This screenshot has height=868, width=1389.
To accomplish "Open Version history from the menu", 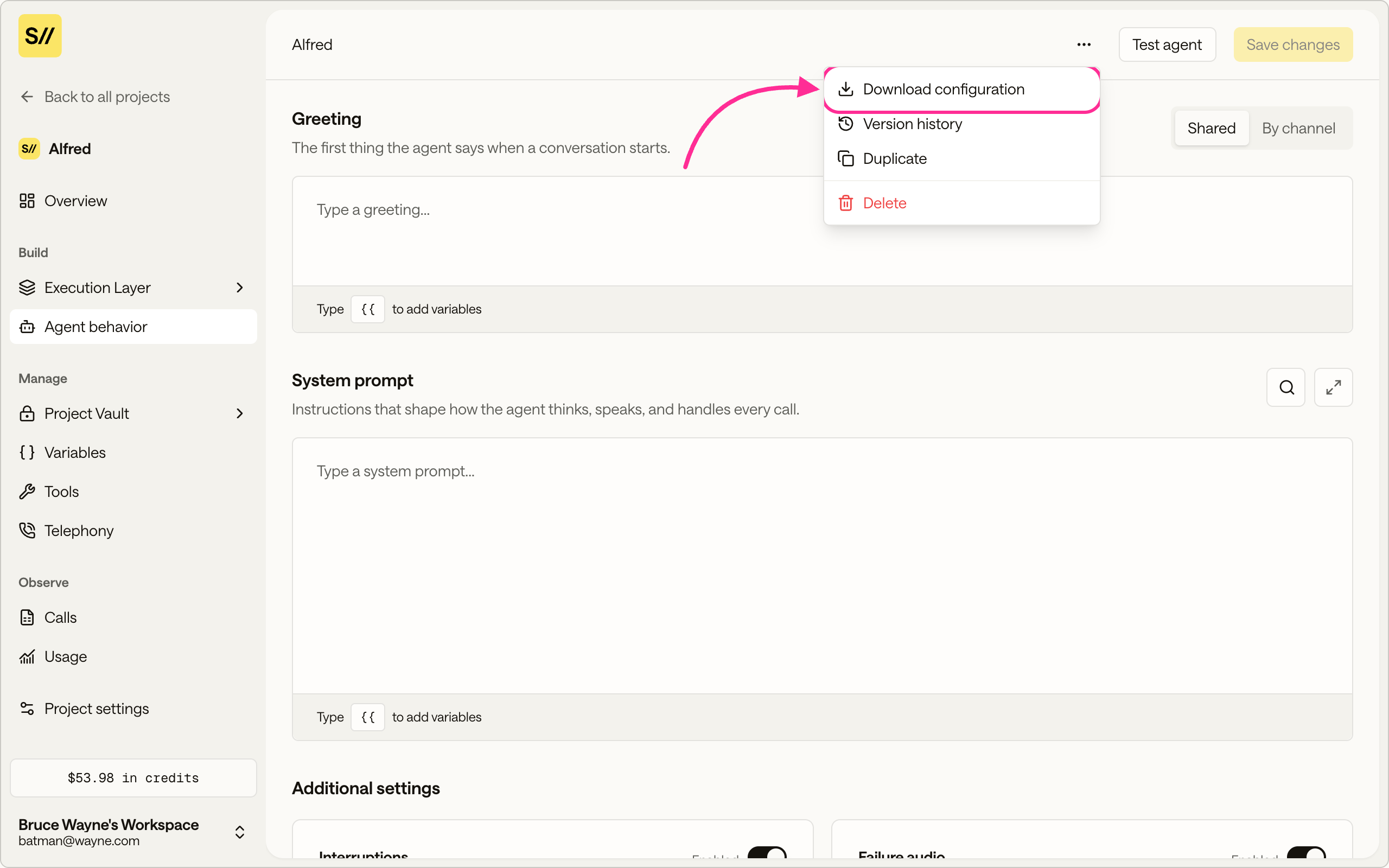I will pyautogui.click(x=961, y=124).
